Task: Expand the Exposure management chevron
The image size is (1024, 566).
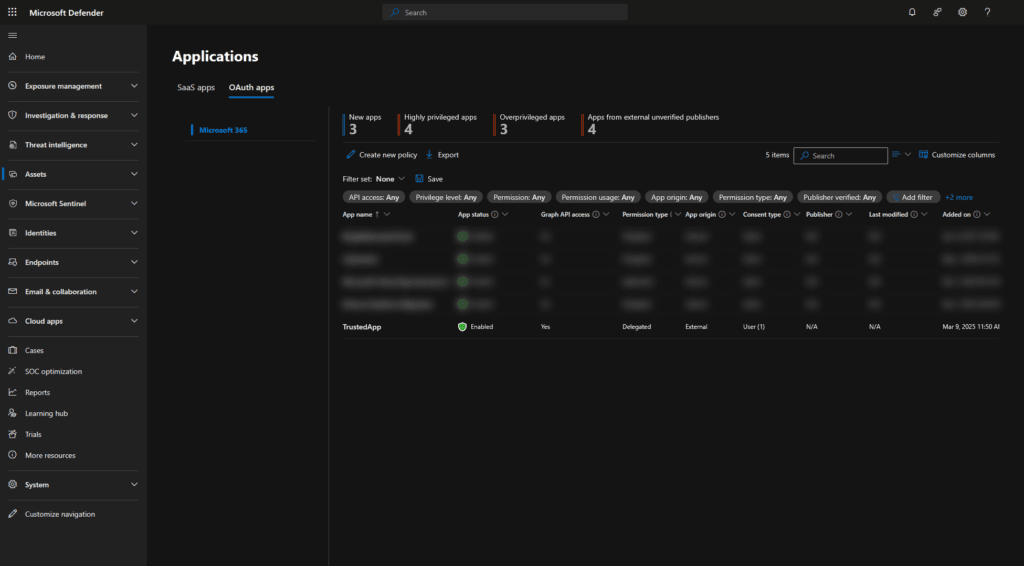Action: (x=134, y=86)
